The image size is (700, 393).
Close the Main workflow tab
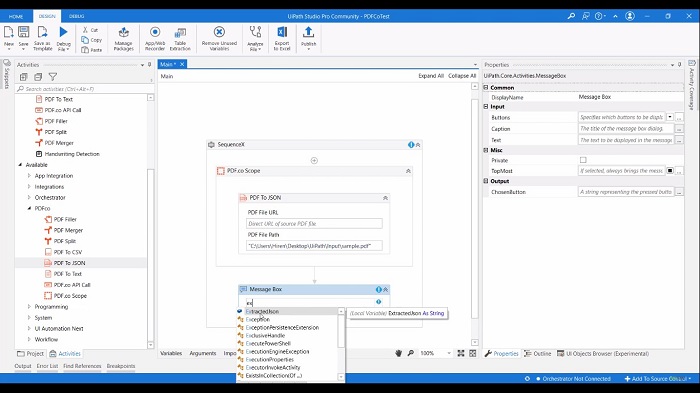pyautogui.click(x=182, y=64)
